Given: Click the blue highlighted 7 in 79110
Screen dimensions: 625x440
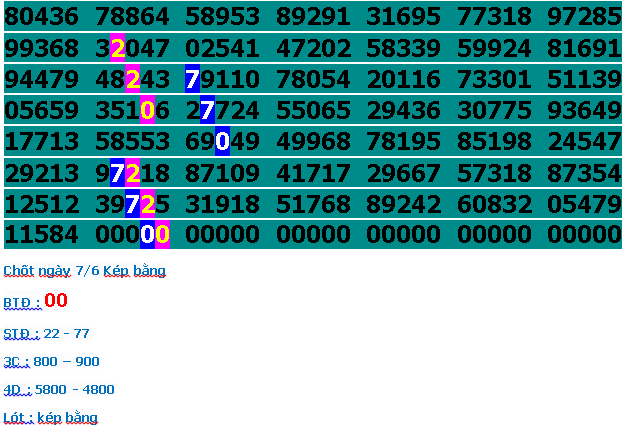Looking at the screenshot, I should [193, 80].
